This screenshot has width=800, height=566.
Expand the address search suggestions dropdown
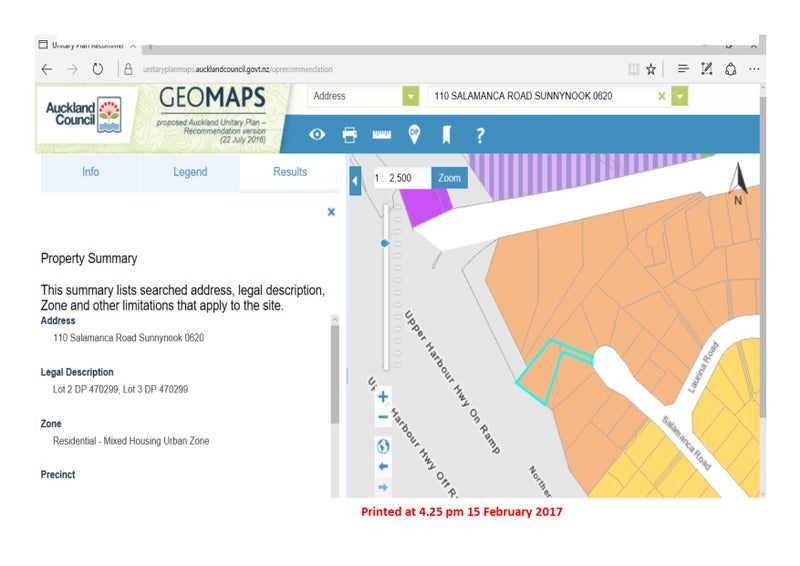680,96
